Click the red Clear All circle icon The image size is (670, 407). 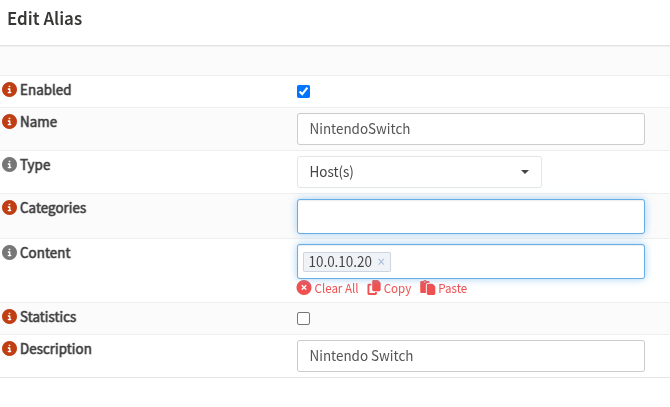(x=304, y=288)
